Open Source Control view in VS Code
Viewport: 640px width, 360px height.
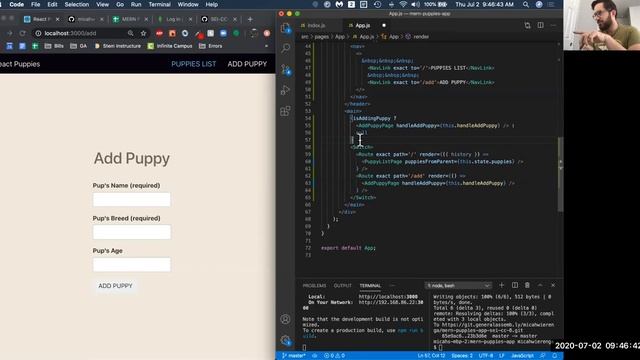pyautogui.click(x=286, y=69)
